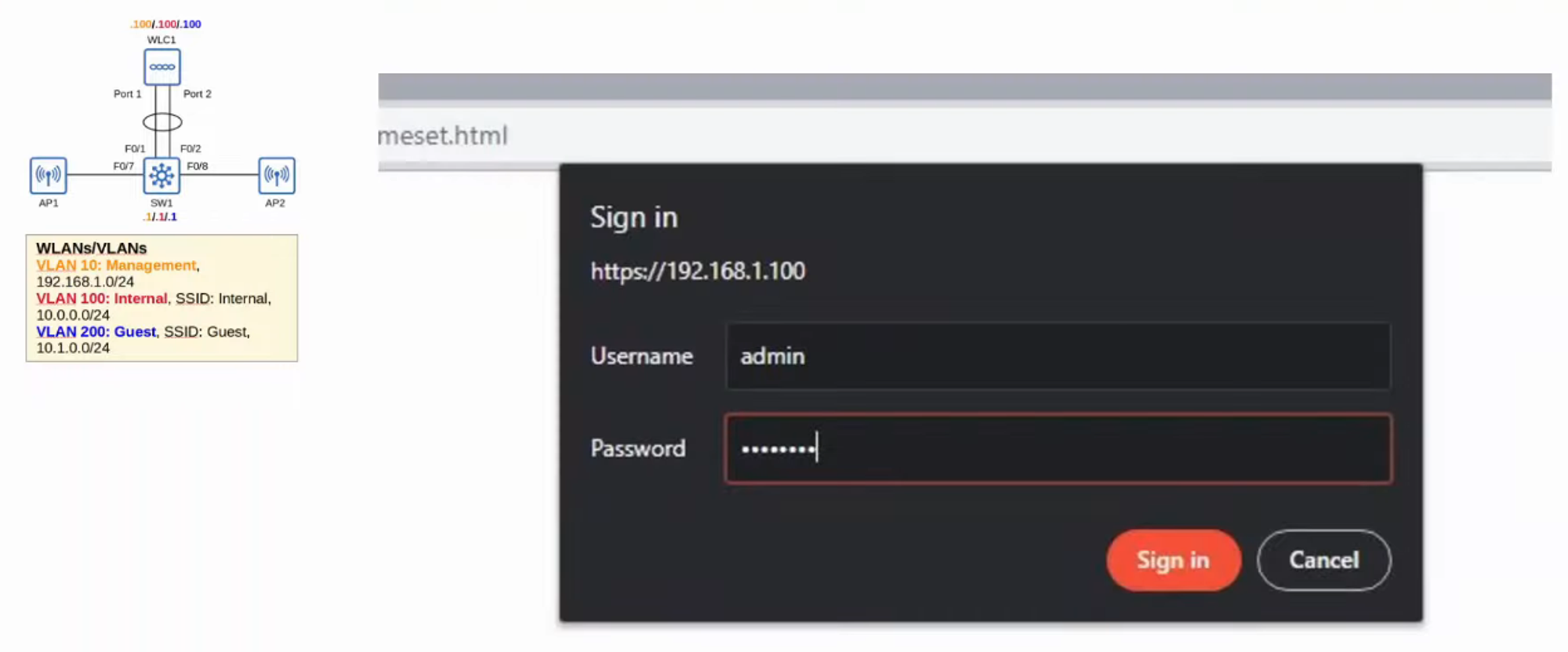The image size is (1568, 652).
Task: Click the Sign in dialog heading
Action: [x=633, y=217]
